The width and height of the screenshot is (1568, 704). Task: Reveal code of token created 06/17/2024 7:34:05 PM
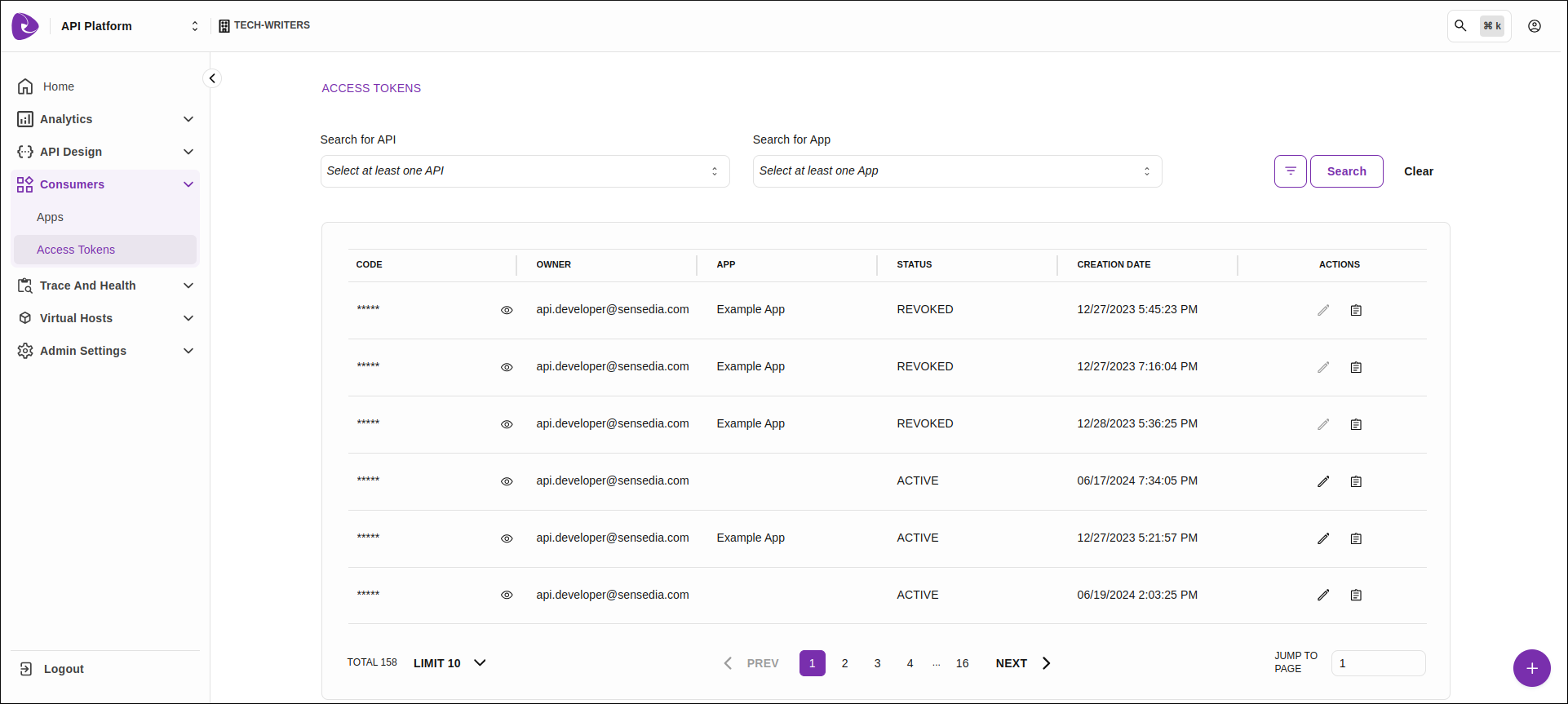click(507, 481)
